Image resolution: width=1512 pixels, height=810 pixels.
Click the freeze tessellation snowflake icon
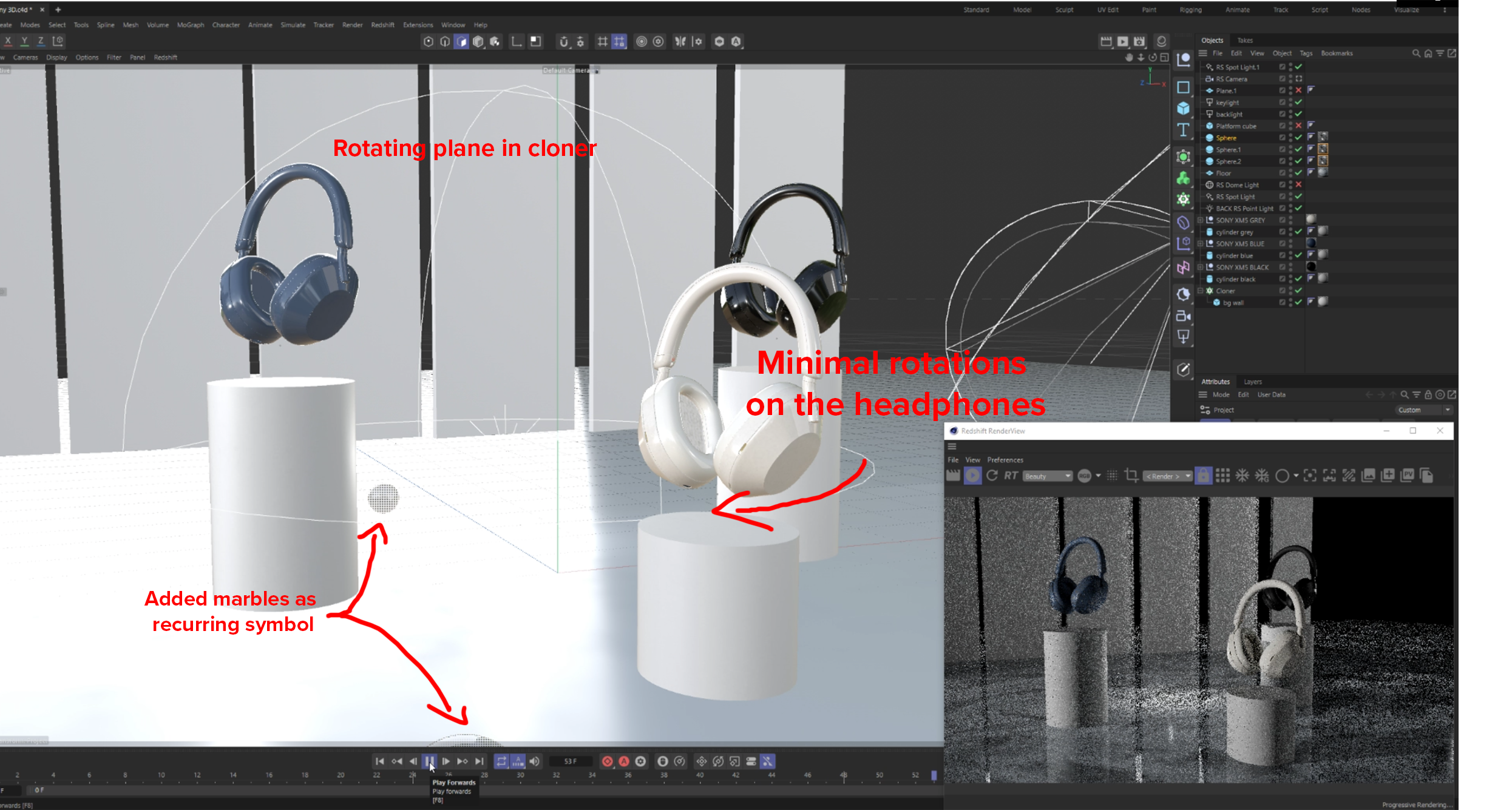(1242, 476)
